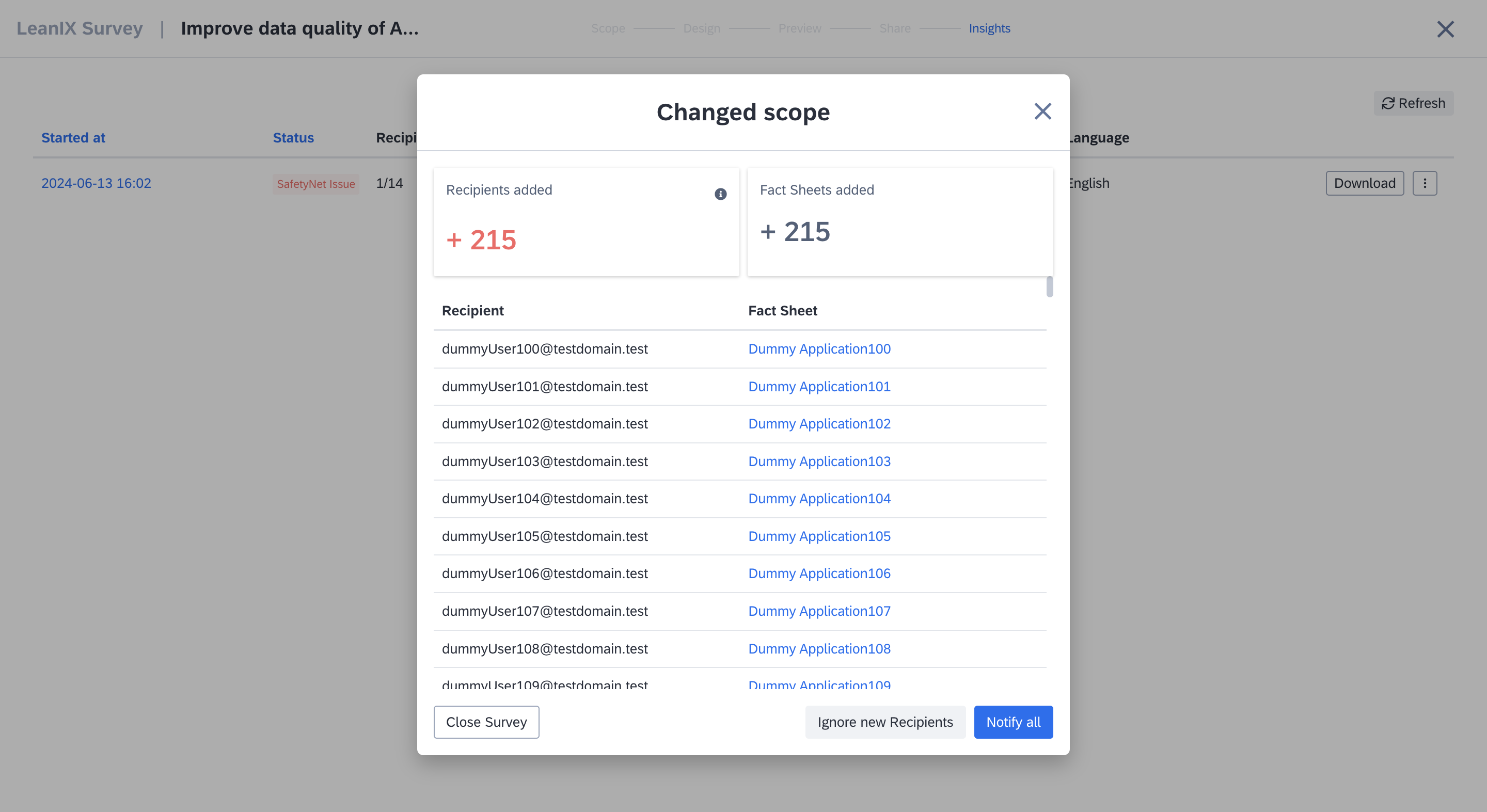1487x812 pixels.
Task: Click the Preview step in survey wizard
Action: click(800, 28)
